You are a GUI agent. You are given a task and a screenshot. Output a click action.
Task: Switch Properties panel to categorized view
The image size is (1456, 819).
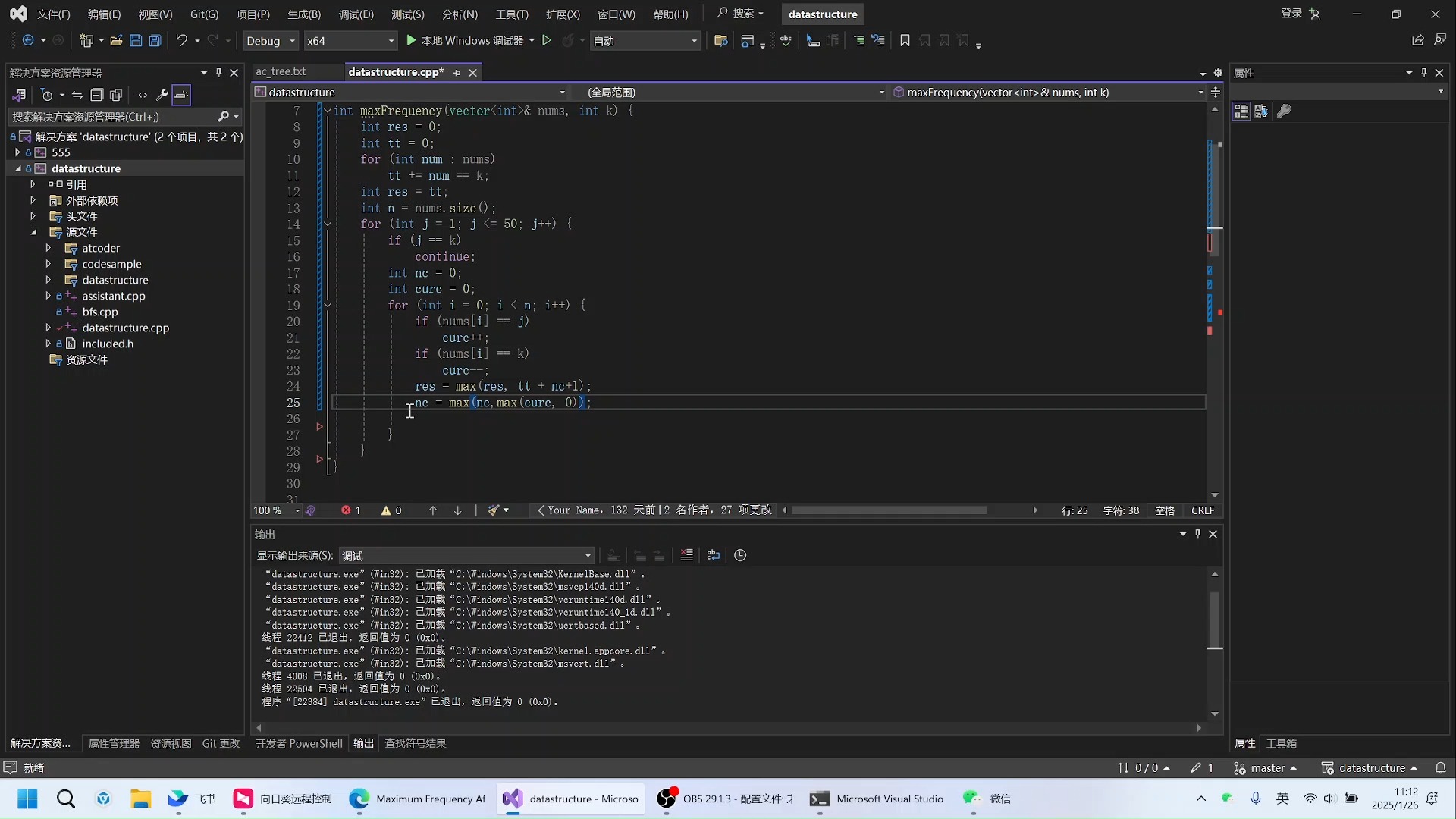click(x=1241, y=111)
